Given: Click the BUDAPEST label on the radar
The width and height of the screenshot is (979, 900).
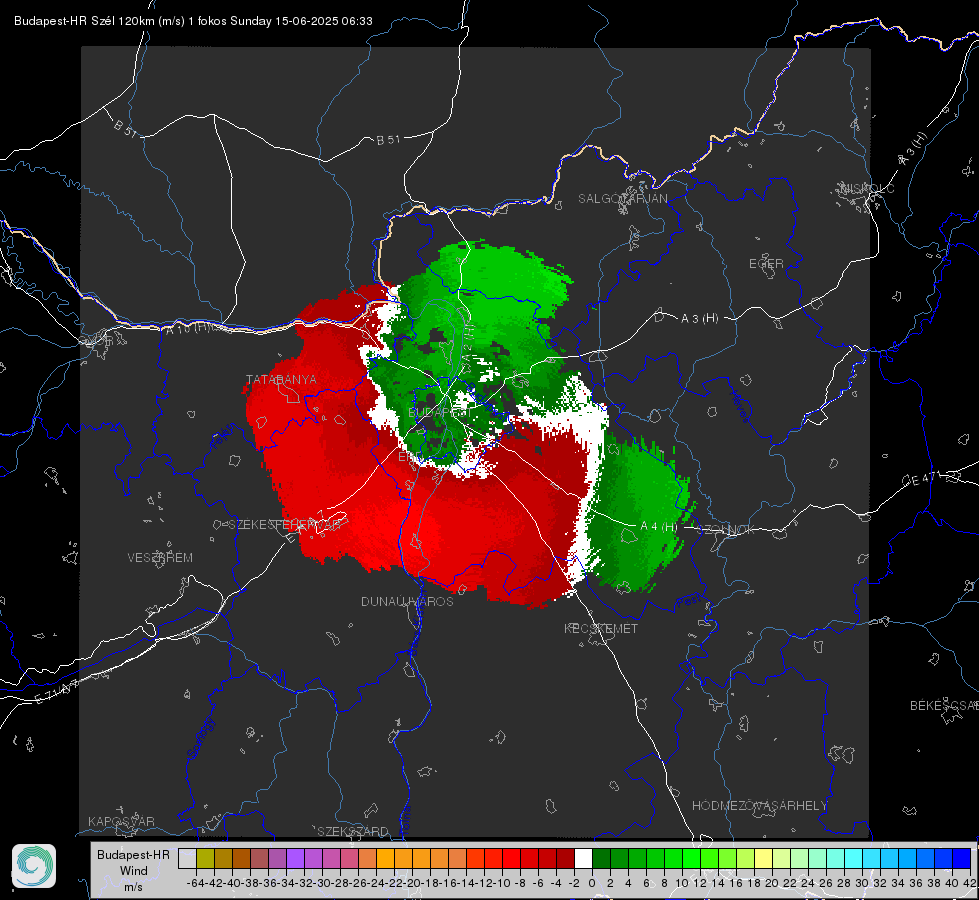Looking at the screenshot, I should pyautogui.click(x=440, y=412).
